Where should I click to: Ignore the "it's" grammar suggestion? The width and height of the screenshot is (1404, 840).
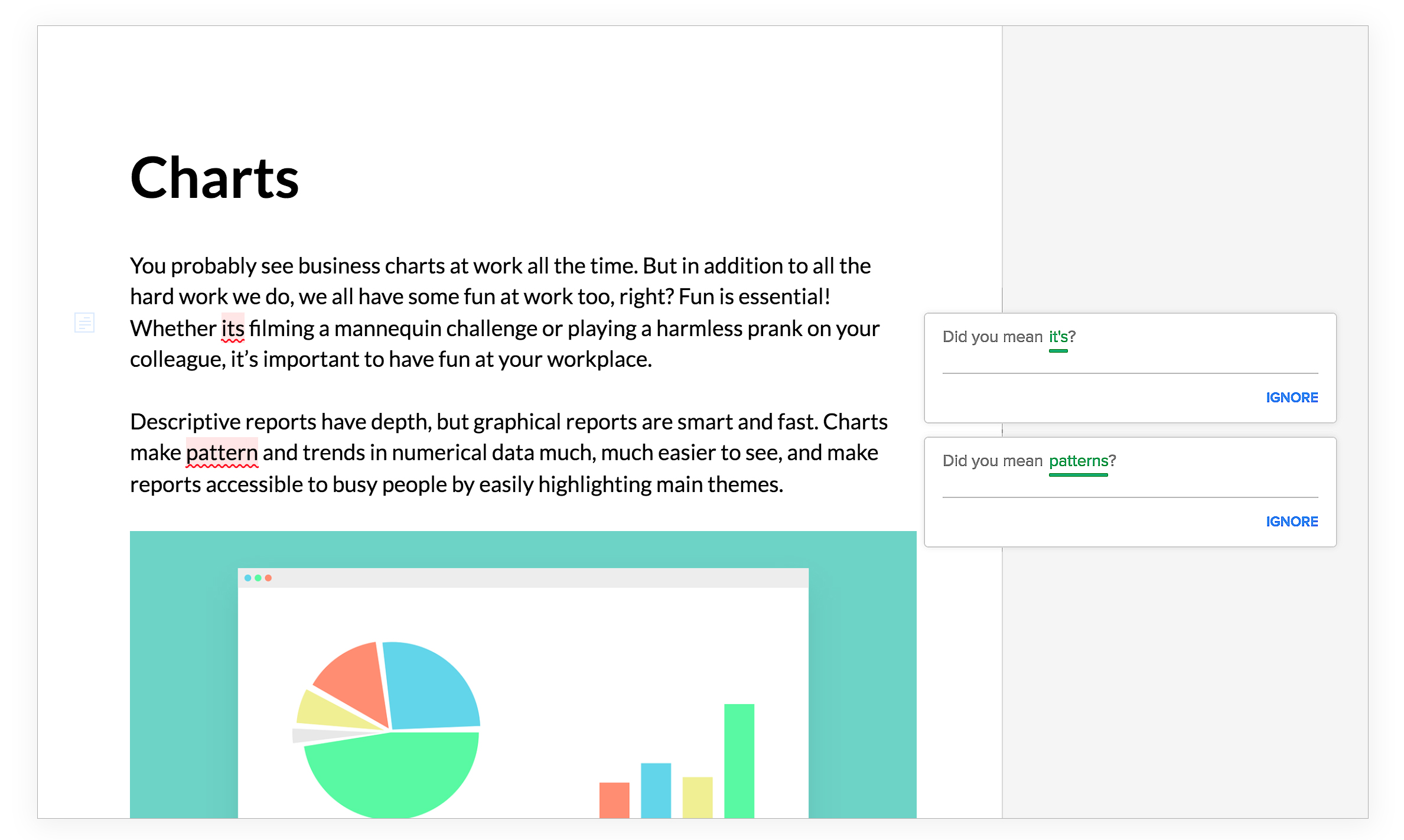(1291, 398)
